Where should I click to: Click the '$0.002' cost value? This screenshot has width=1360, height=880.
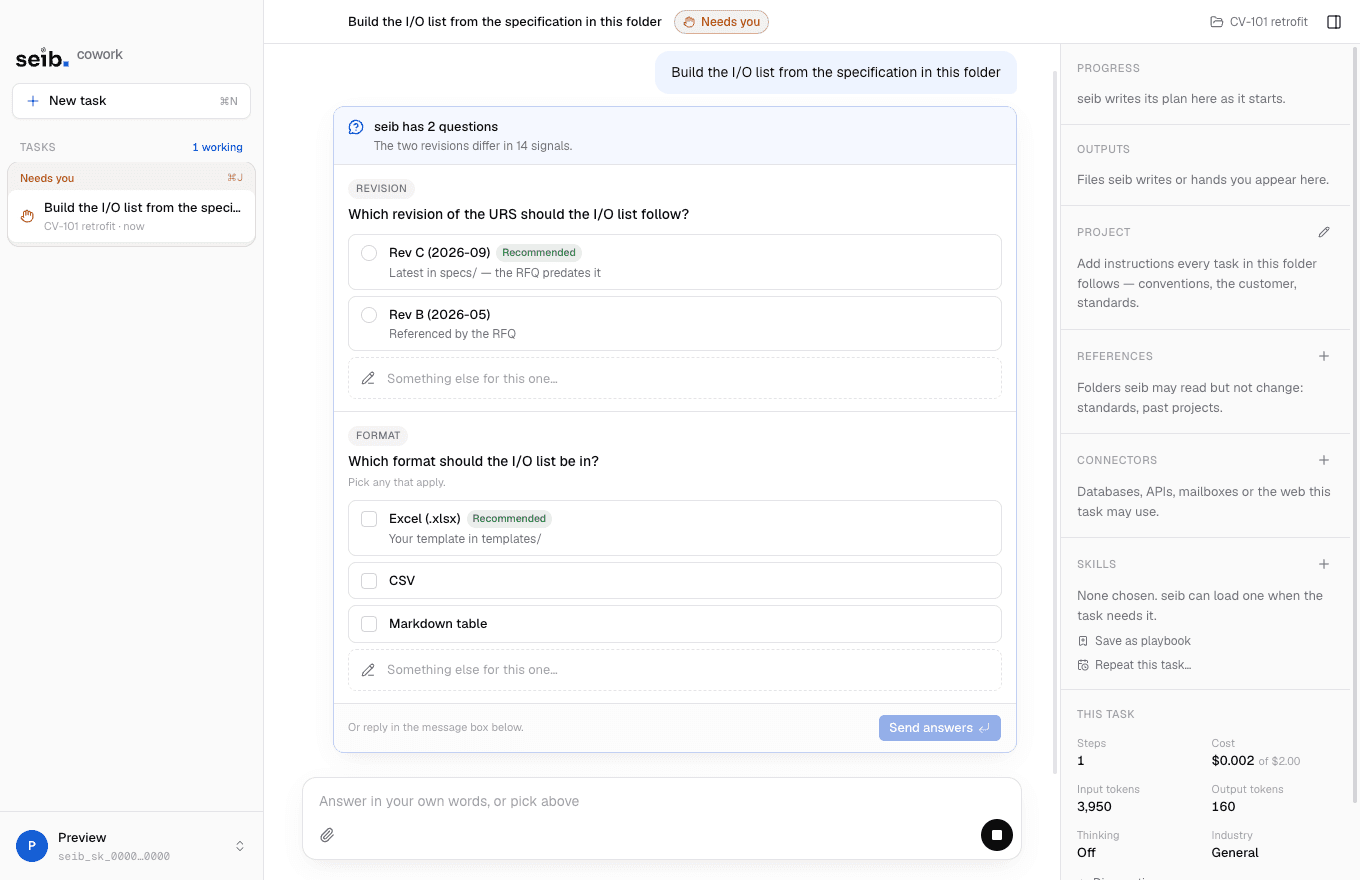point(1233,761)
